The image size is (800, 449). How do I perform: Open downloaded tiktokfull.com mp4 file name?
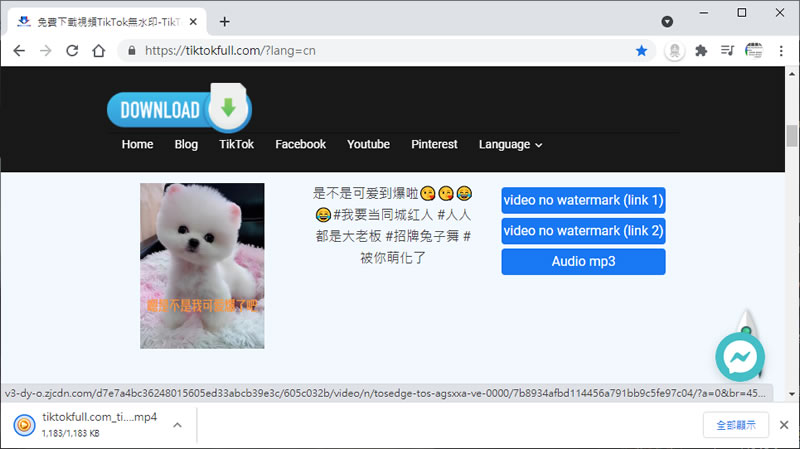click(99, 417)
